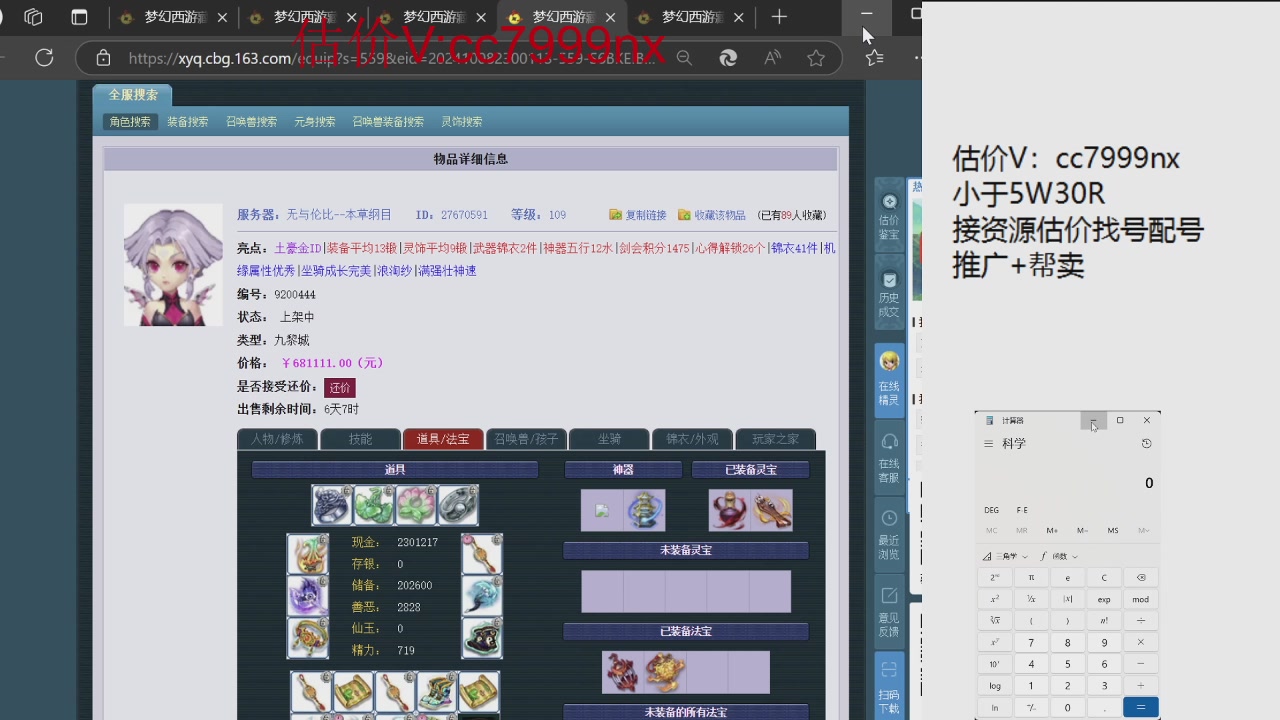Switch to the 玩家之家 tab

pos(775,439)
